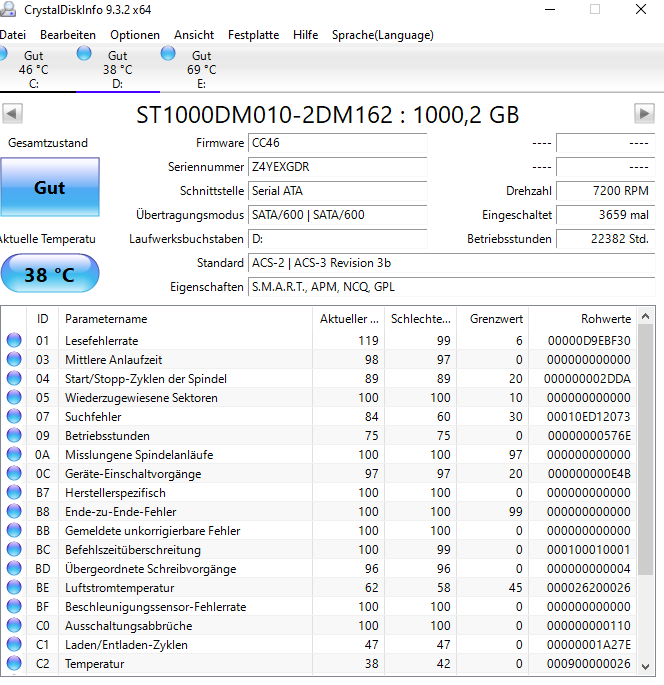Click the status orb for Mittlere Anlaufzeit row

point(14,359)
